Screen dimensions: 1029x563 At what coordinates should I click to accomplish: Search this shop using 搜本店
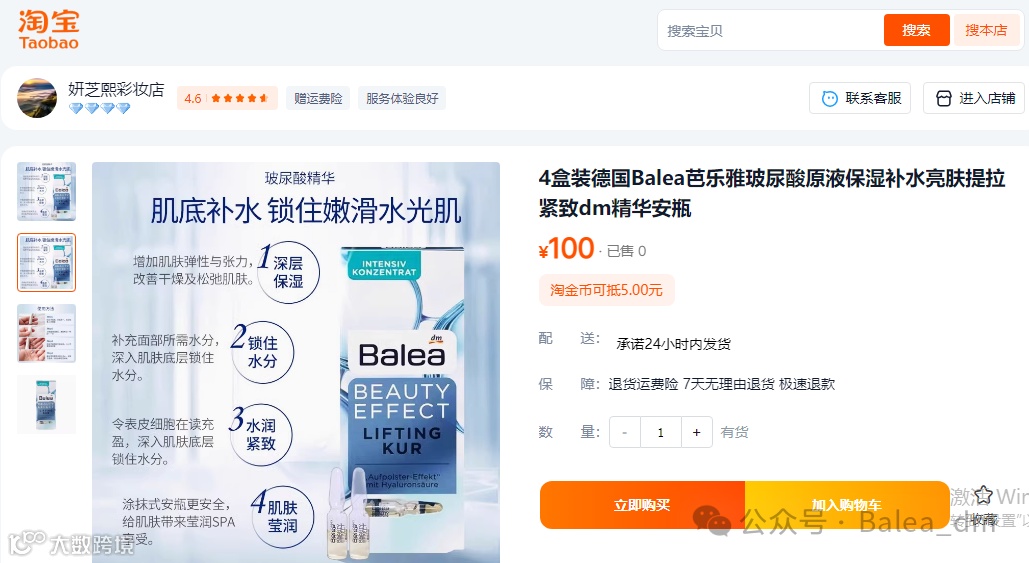coord(986,30)
